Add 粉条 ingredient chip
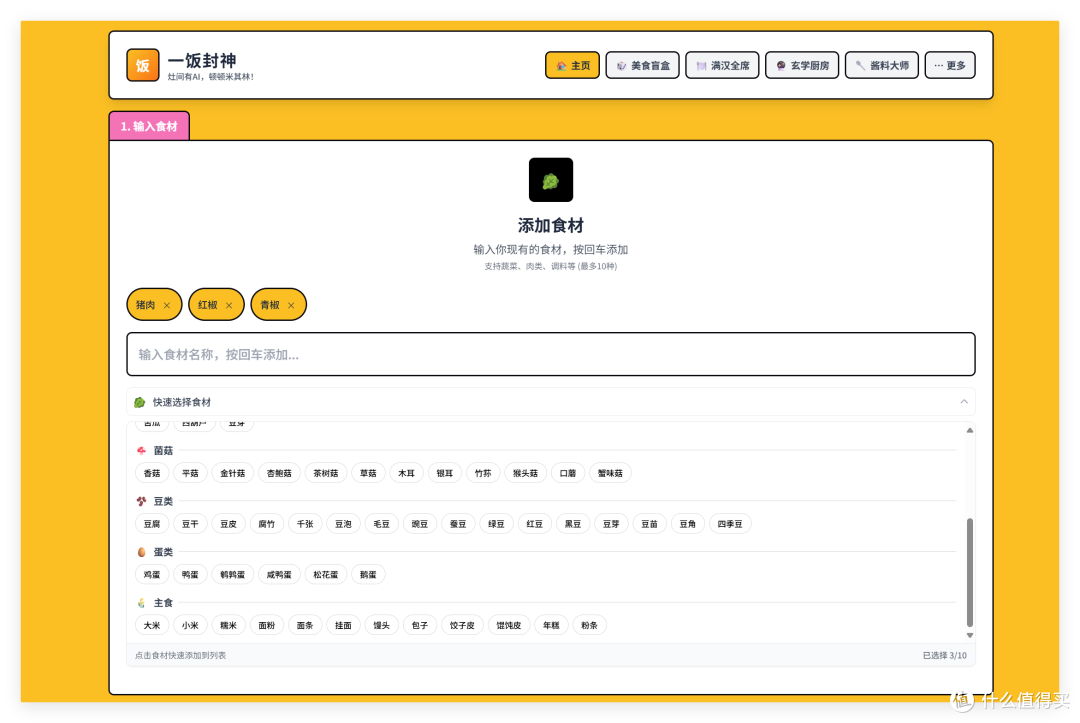This screenshot has height=723, width=1080. (590, 625)
